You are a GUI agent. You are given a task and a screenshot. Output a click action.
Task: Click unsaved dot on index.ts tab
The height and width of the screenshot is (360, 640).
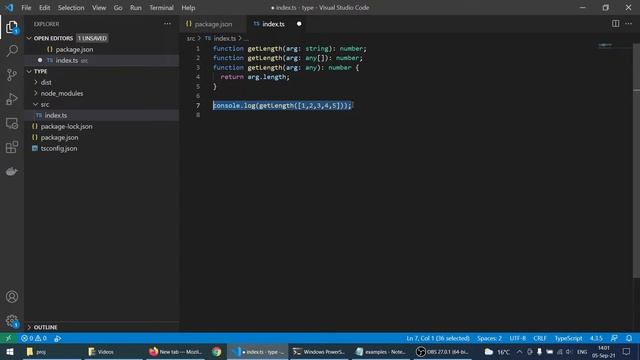[299, 24]
